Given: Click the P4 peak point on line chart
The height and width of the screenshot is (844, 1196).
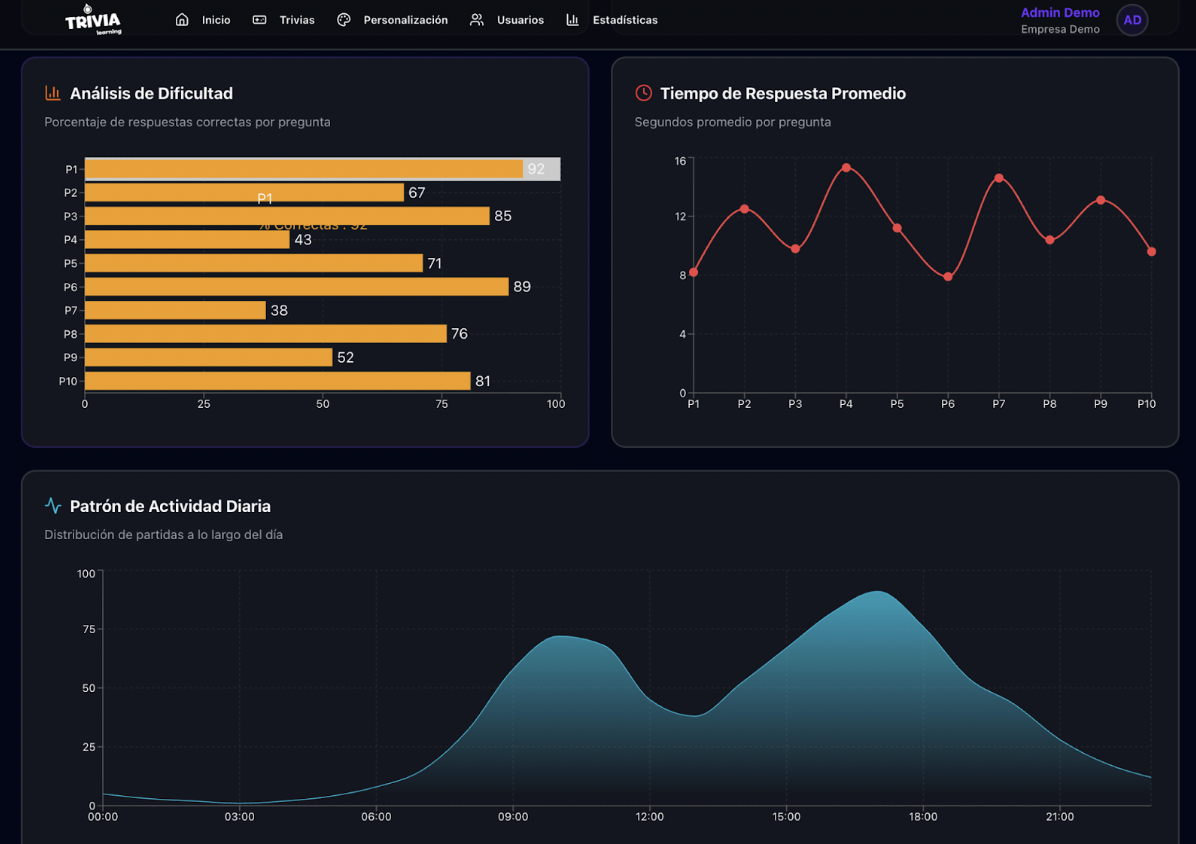Looking at the screenshot, I should [846, 168].
